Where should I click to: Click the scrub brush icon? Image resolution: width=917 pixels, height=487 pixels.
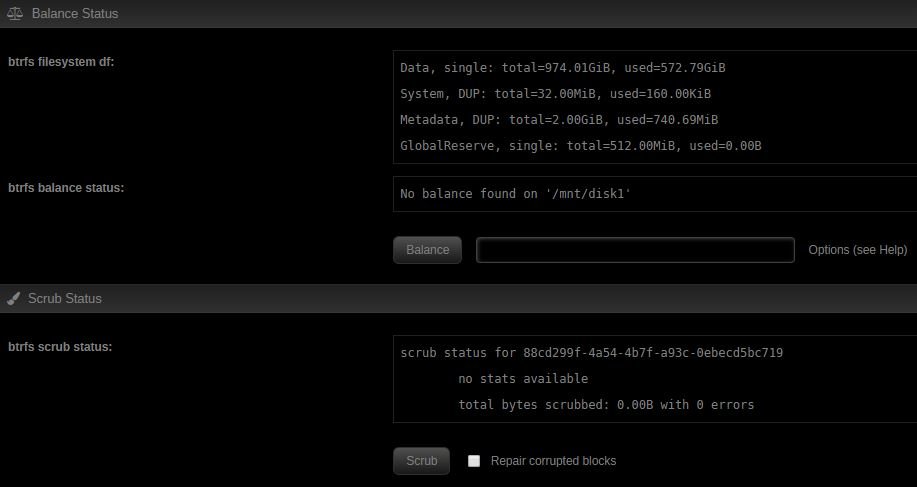tap(13, 299)
